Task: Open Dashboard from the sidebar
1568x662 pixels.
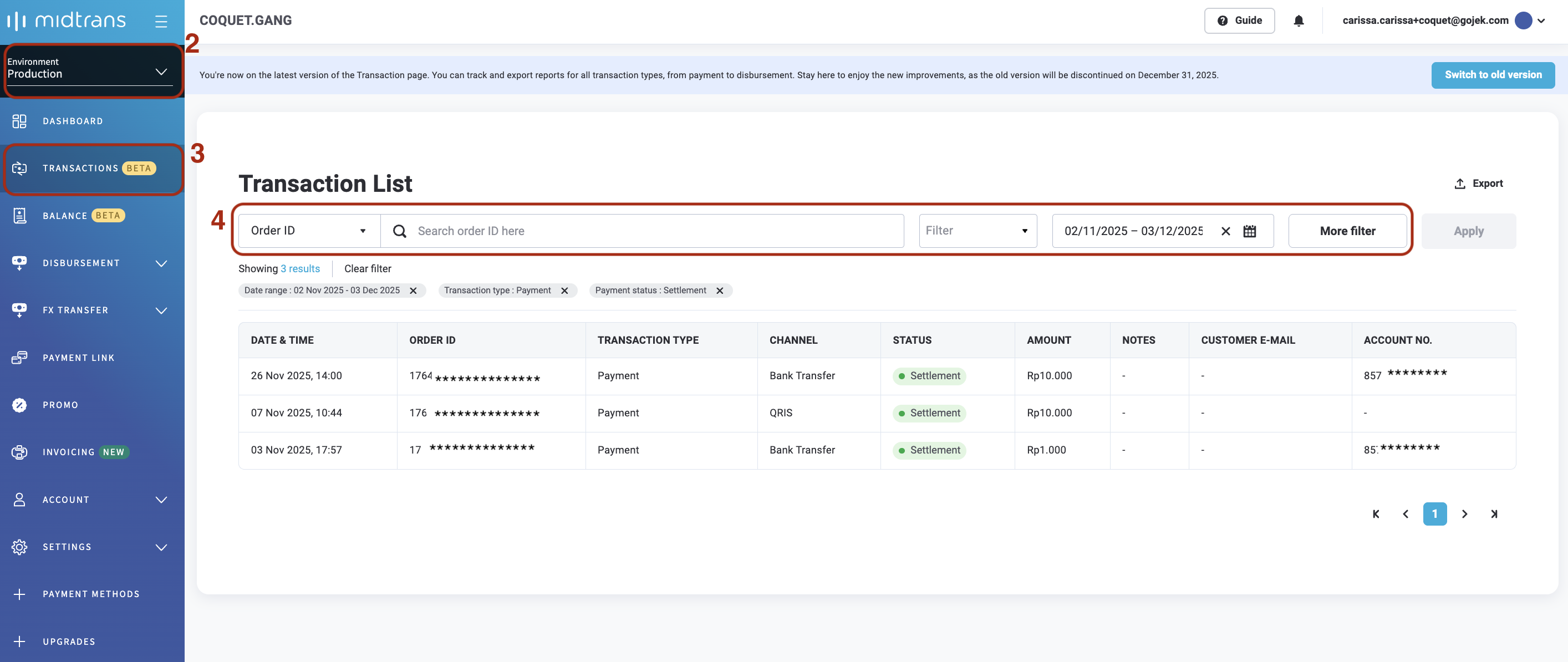Action: (73, 121)
